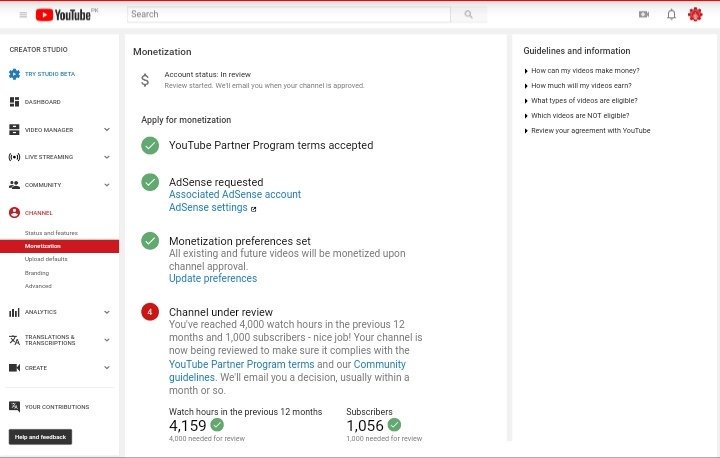Click the Live Streaming broadcast icon
The height and width of the screenshot is (458, 720).
pos(14,157)
